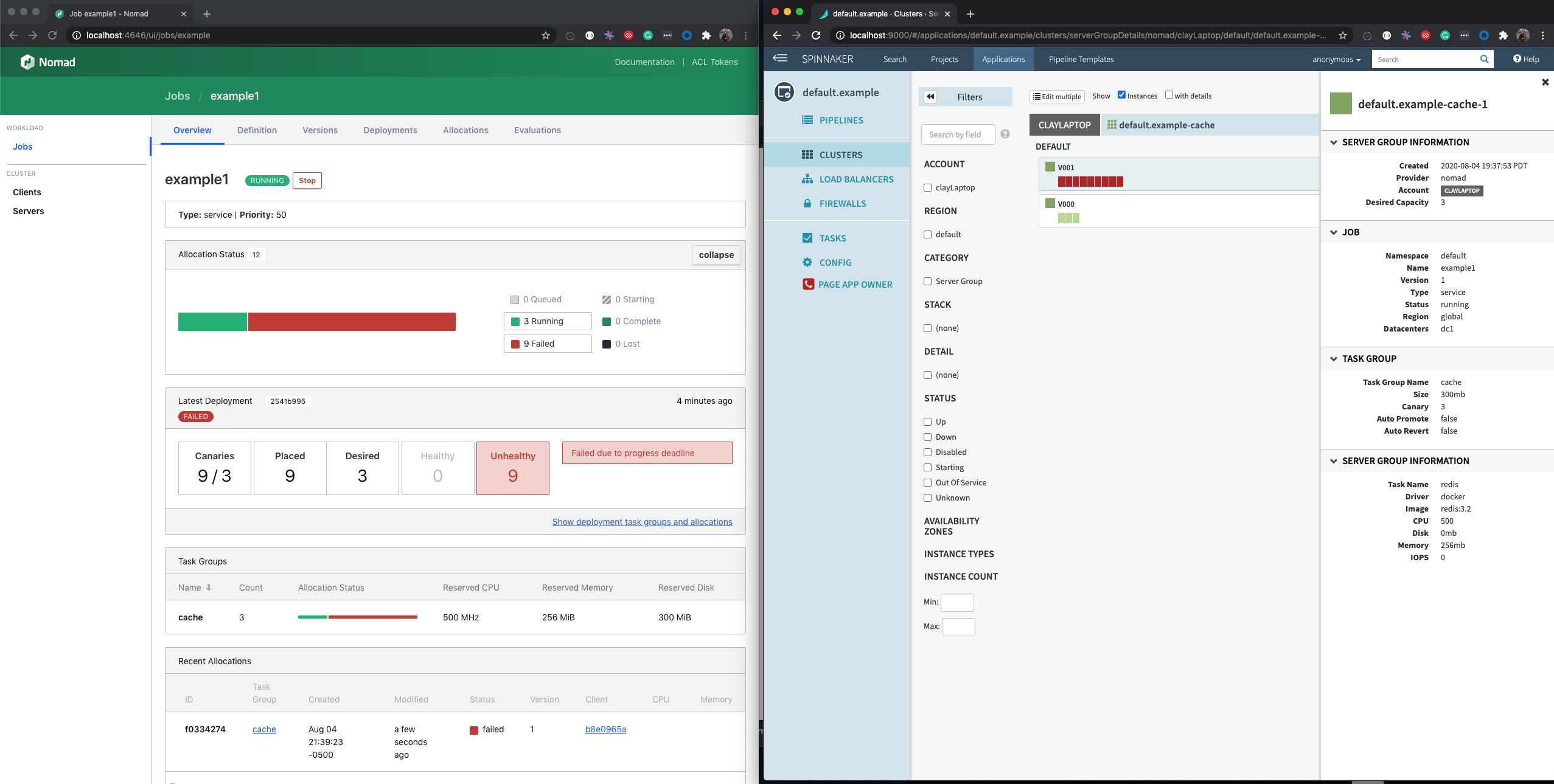Switch to the Deployments tab
Screen dimensions: 1554x784
tap(390, 130)
